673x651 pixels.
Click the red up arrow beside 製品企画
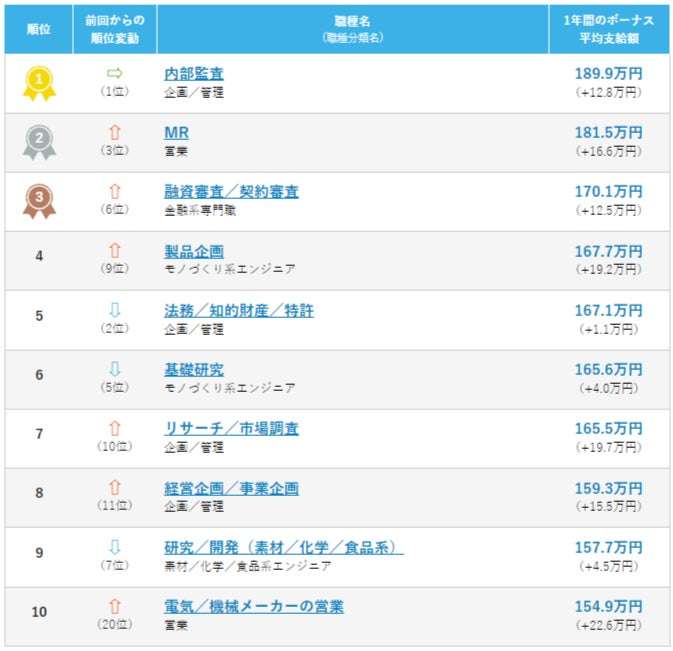point(115,251)
